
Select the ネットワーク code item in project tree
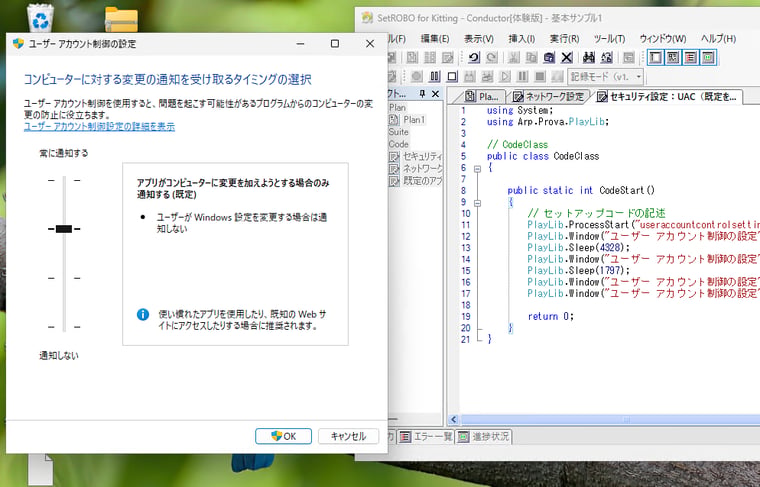point(422,169)
